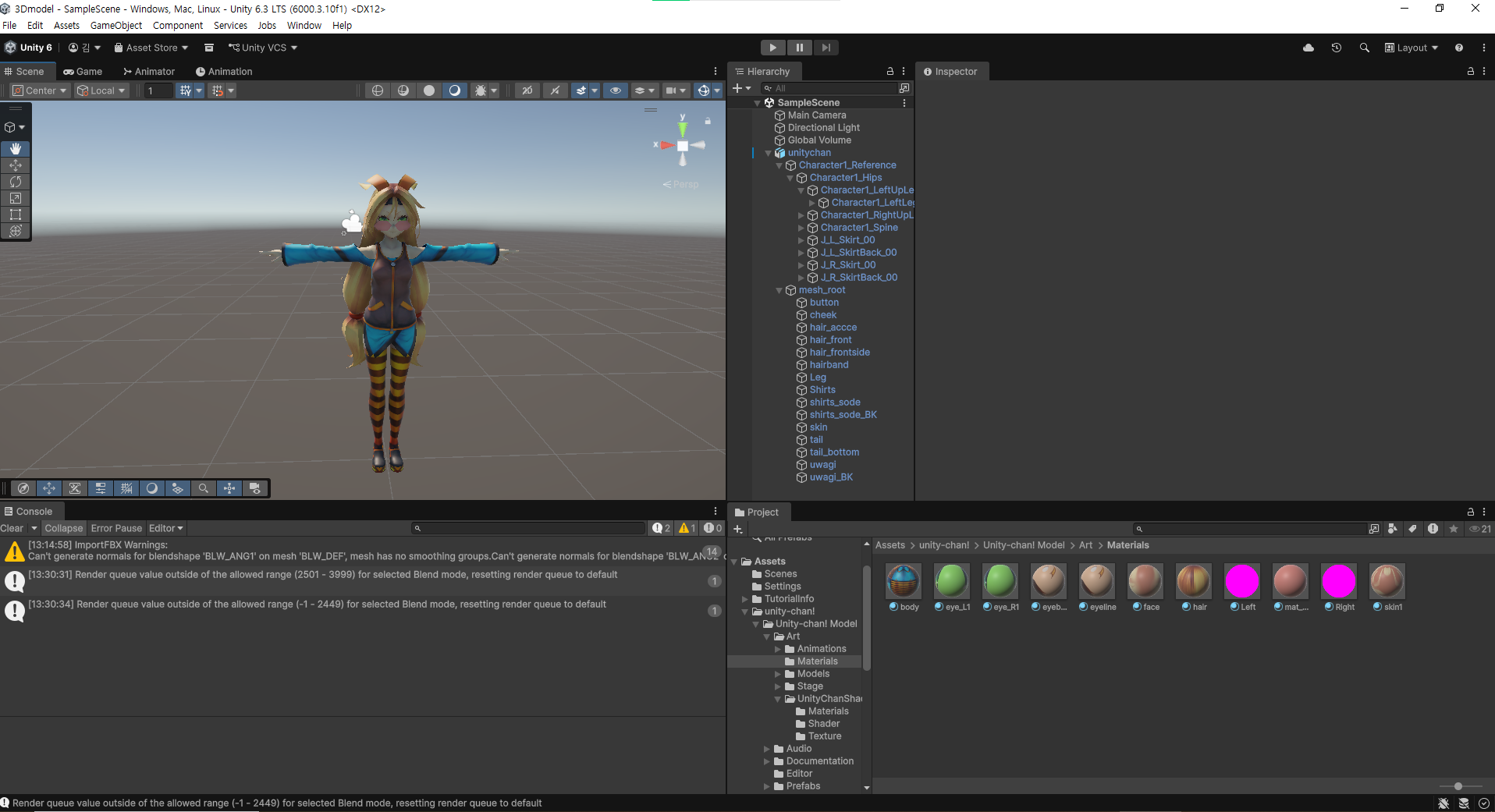Open the Unity VCS dropdown
The width and height of the screenshot is (1495, 812).
[x=263, y=48]
